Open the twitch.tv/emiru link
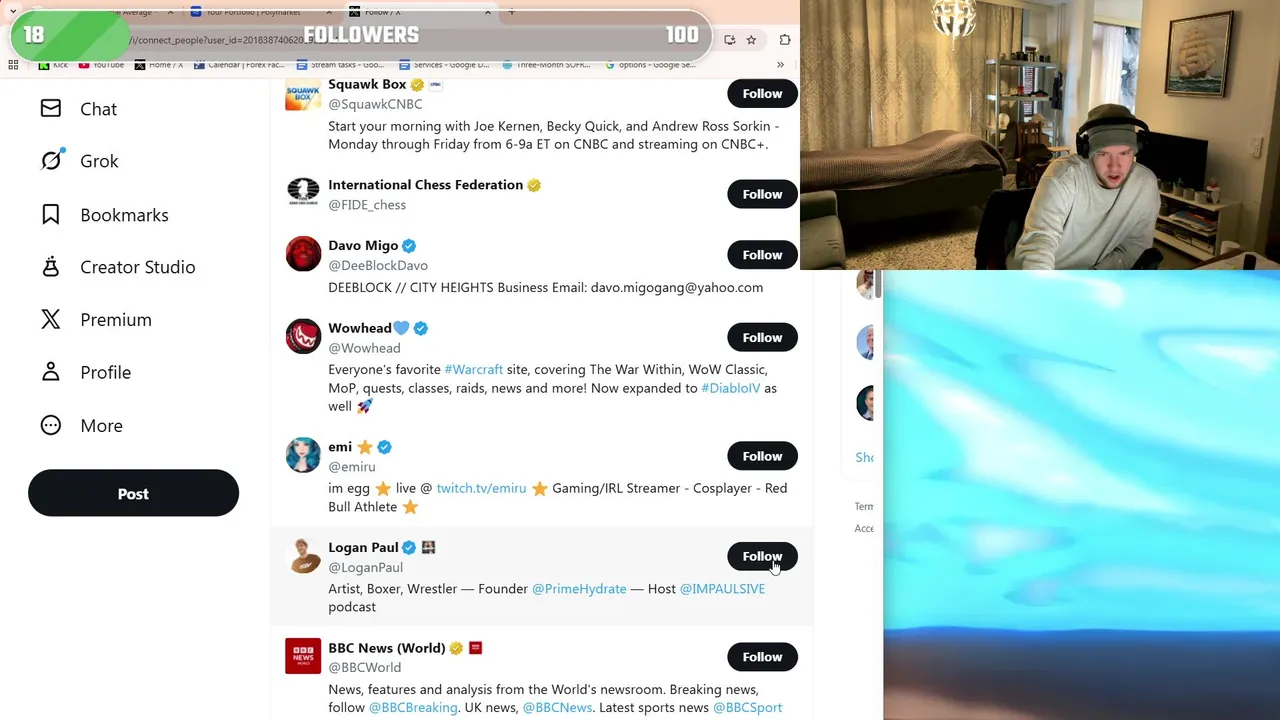The image size is (1280, 720). click(481, 488)
